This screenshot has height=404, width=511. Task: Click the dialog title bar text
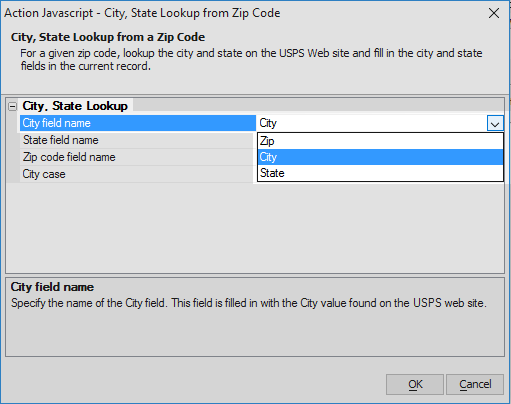point(142,13)
